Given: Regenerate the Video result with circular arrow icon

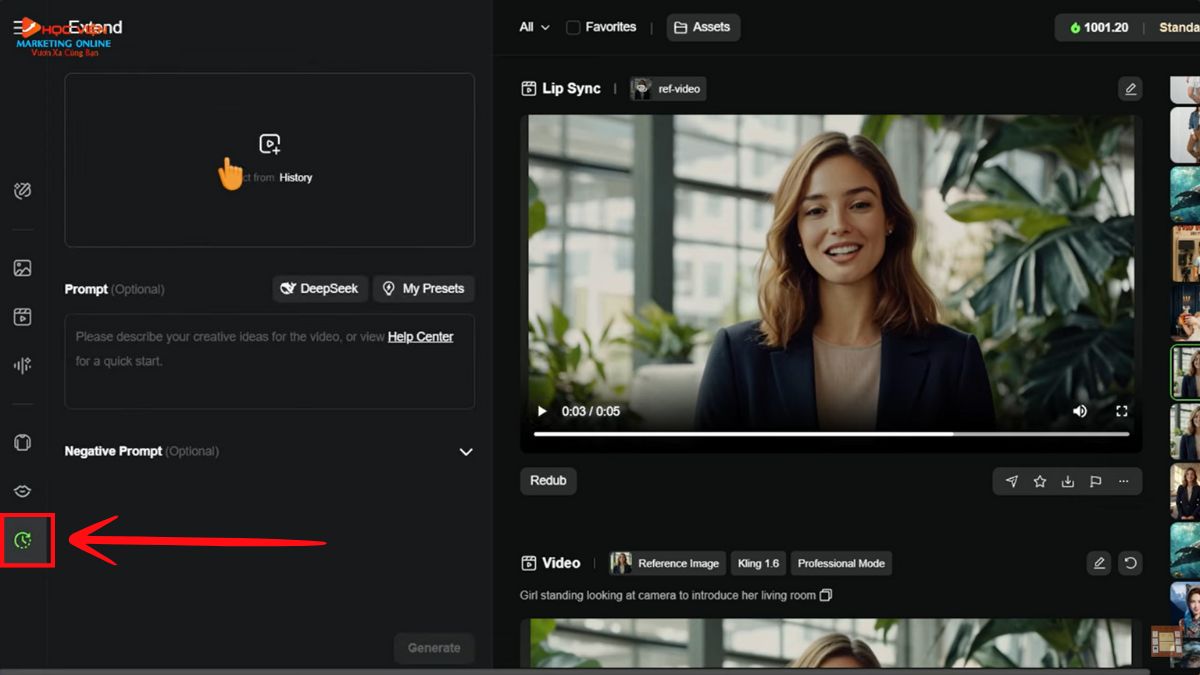Looking at the screenshot, I should (1130, 563).
